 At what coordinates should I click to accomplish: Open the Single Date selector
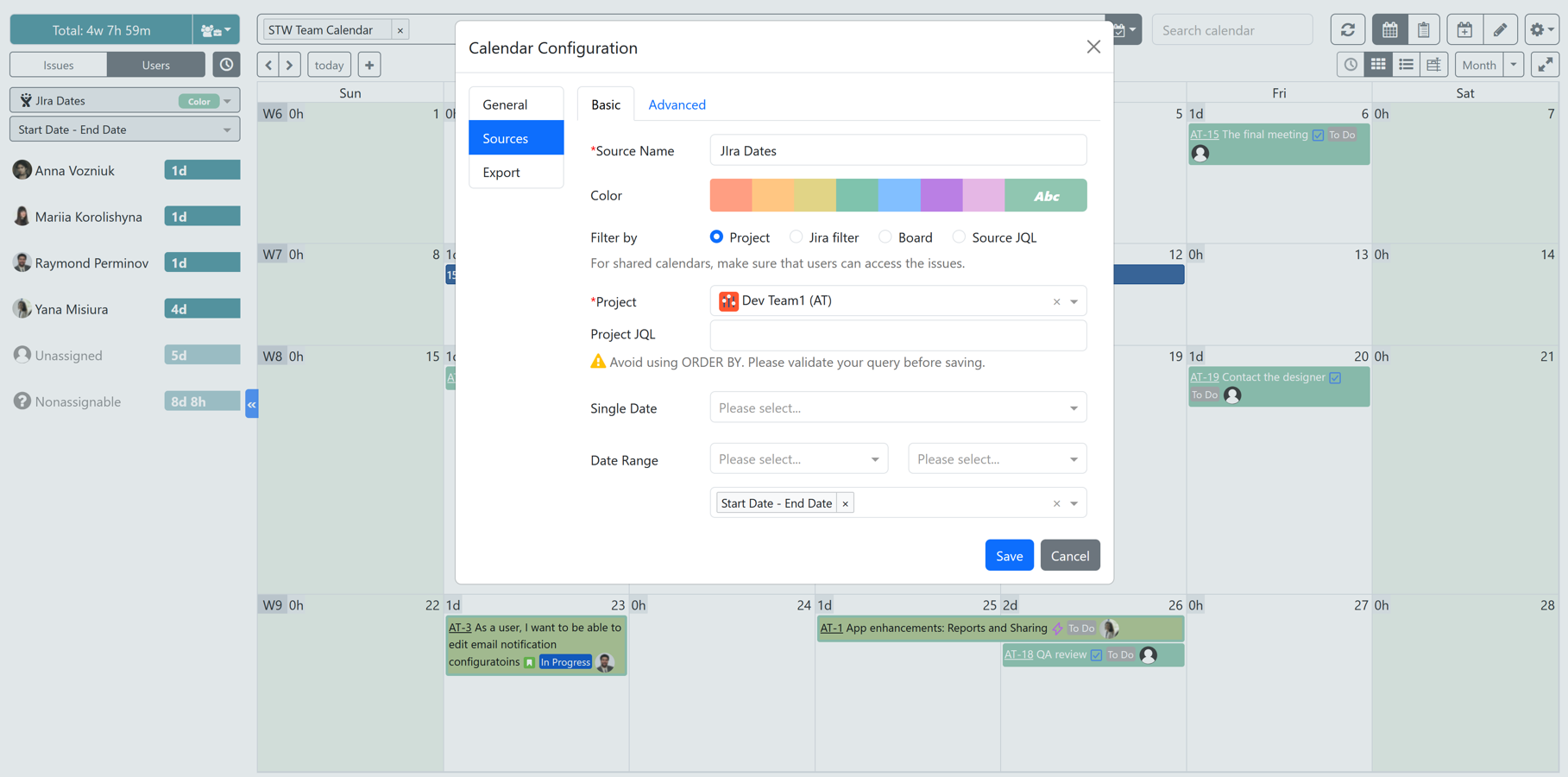[x=897, y=407]
